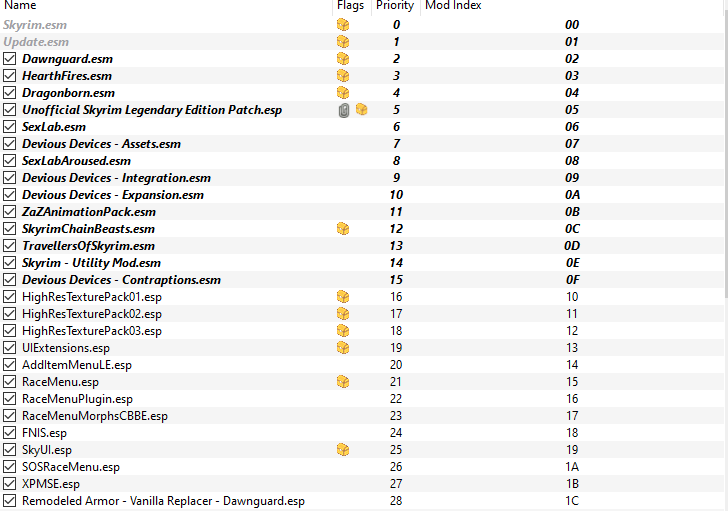Click the archive flag icon for Dawnguard.esm
Viewport: 728px width, 511px height.
(343, 59)
